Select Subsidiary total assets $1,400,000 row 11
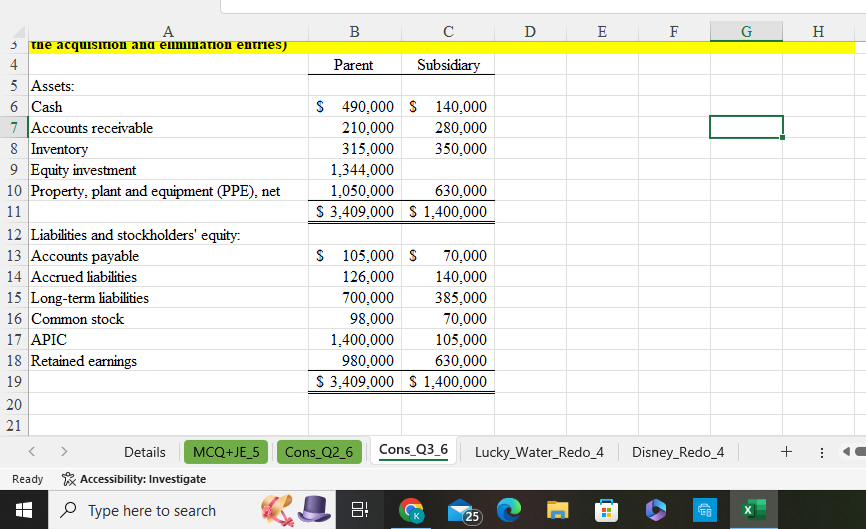 click(448, 211)
